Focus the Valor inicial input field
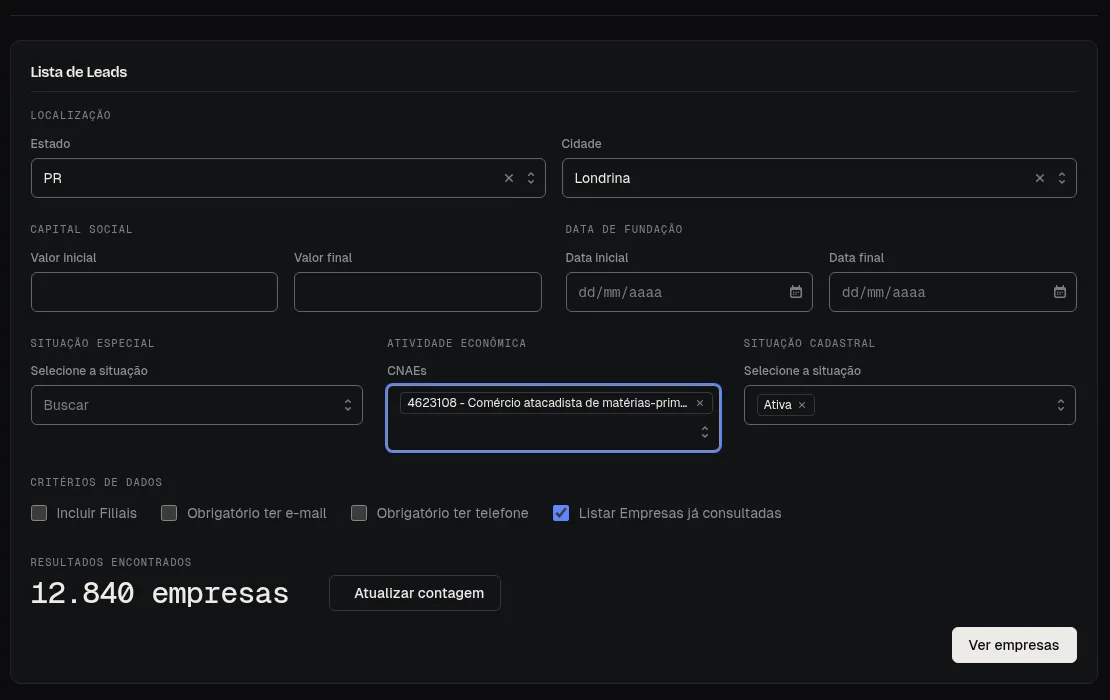This screenshot has width=1110, height=700. tap(154, 292)
